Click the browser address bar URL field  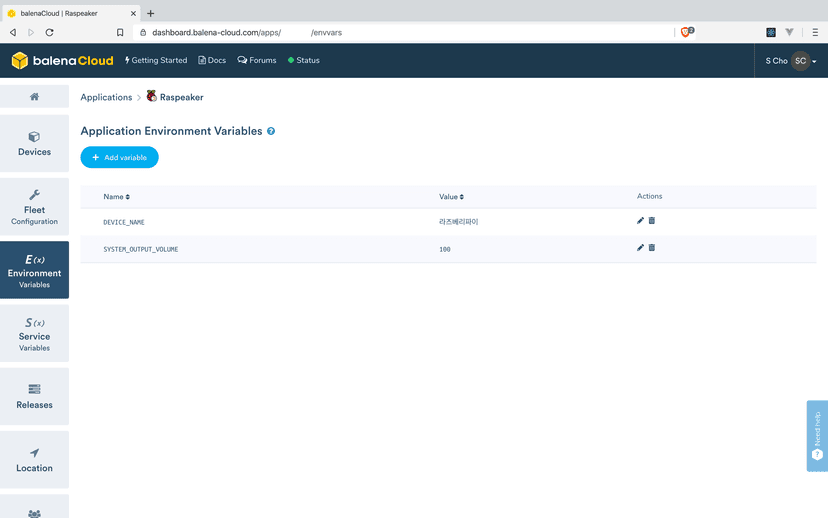[x=400, y=32]
